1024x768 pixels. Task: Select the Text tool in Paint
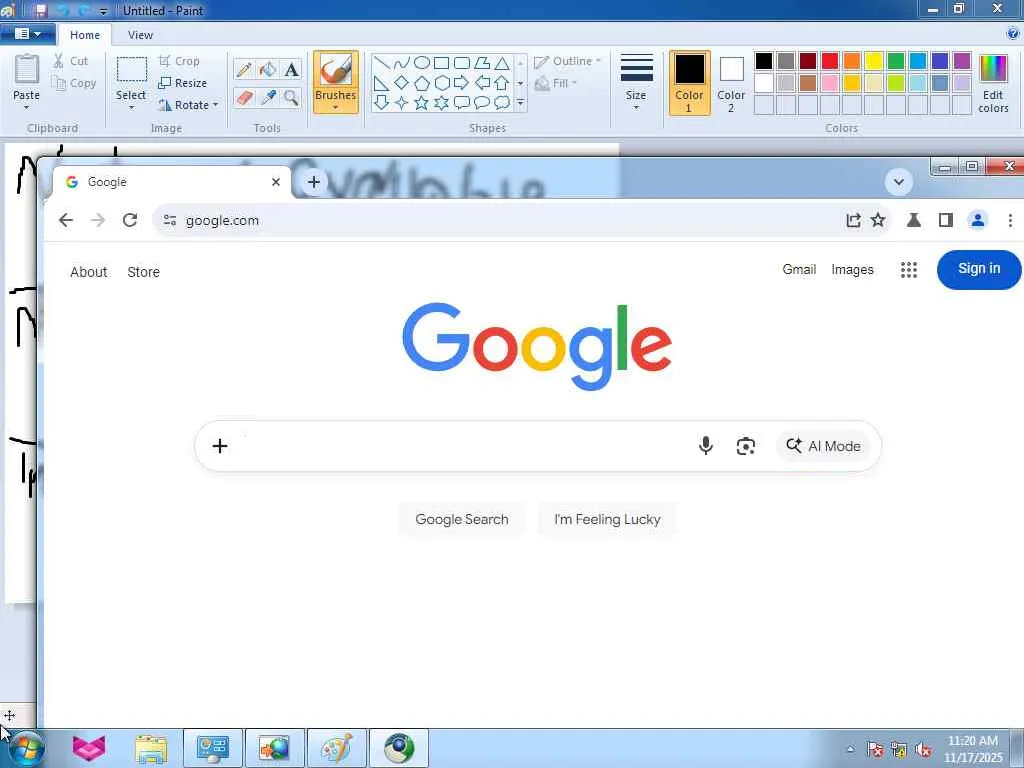coord(291,69)
